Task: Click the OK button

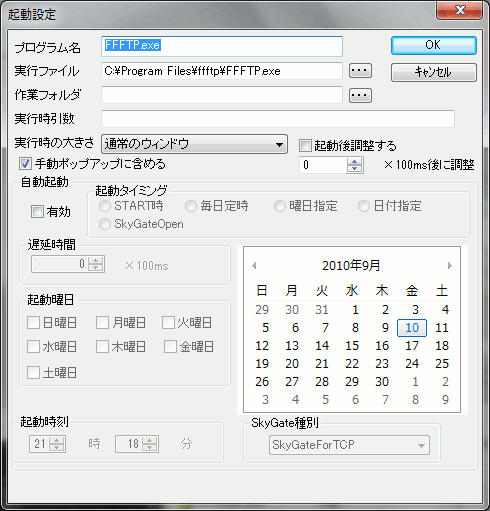Action: pos(433,45)
